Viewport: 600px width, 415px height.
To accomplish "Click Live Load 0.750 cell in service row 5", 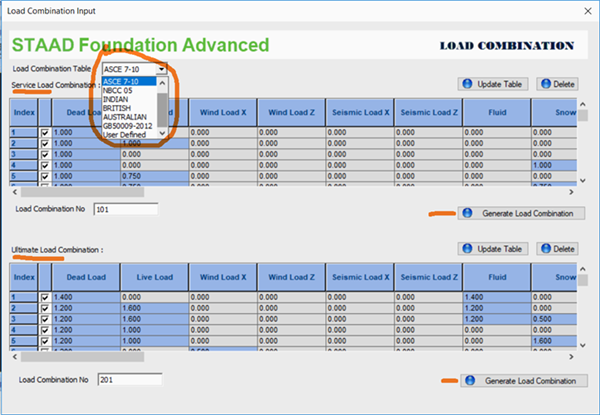I will click(155, 176).
